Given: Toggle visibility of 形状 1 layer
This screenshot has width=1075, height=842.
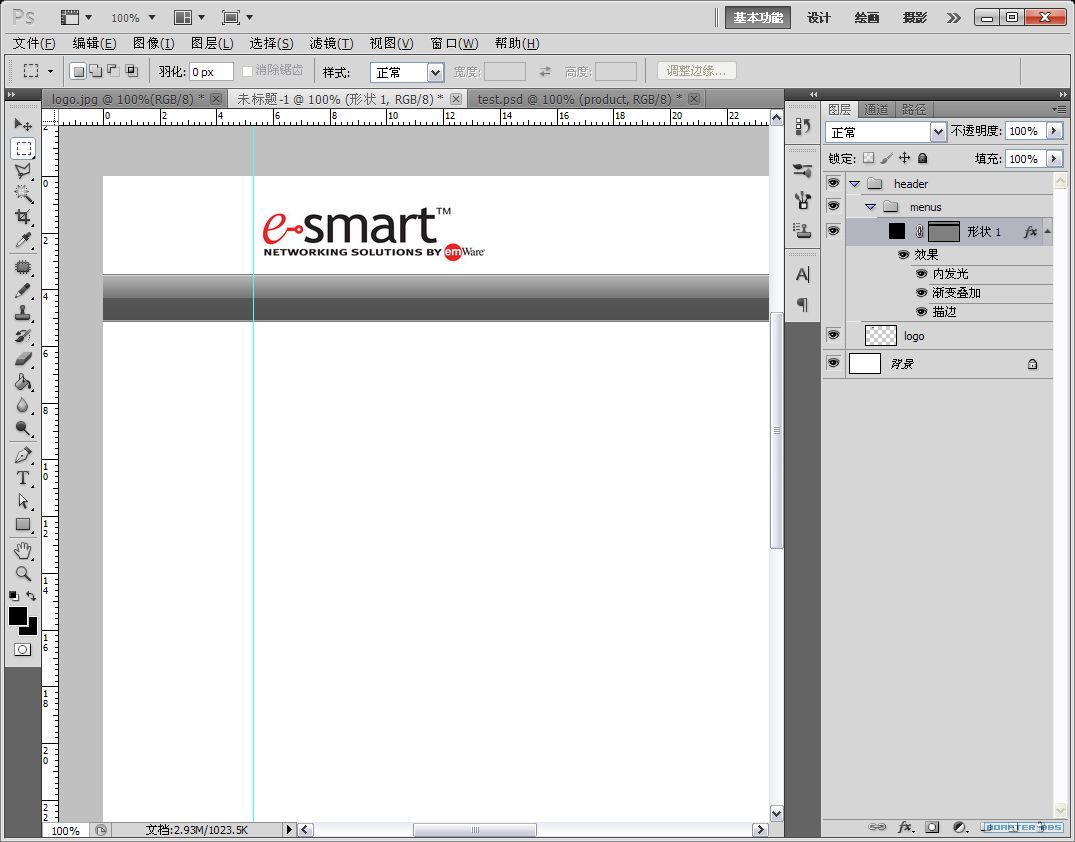Looking at the screenshot, I should pyautogui.click(x=833, y=230).
